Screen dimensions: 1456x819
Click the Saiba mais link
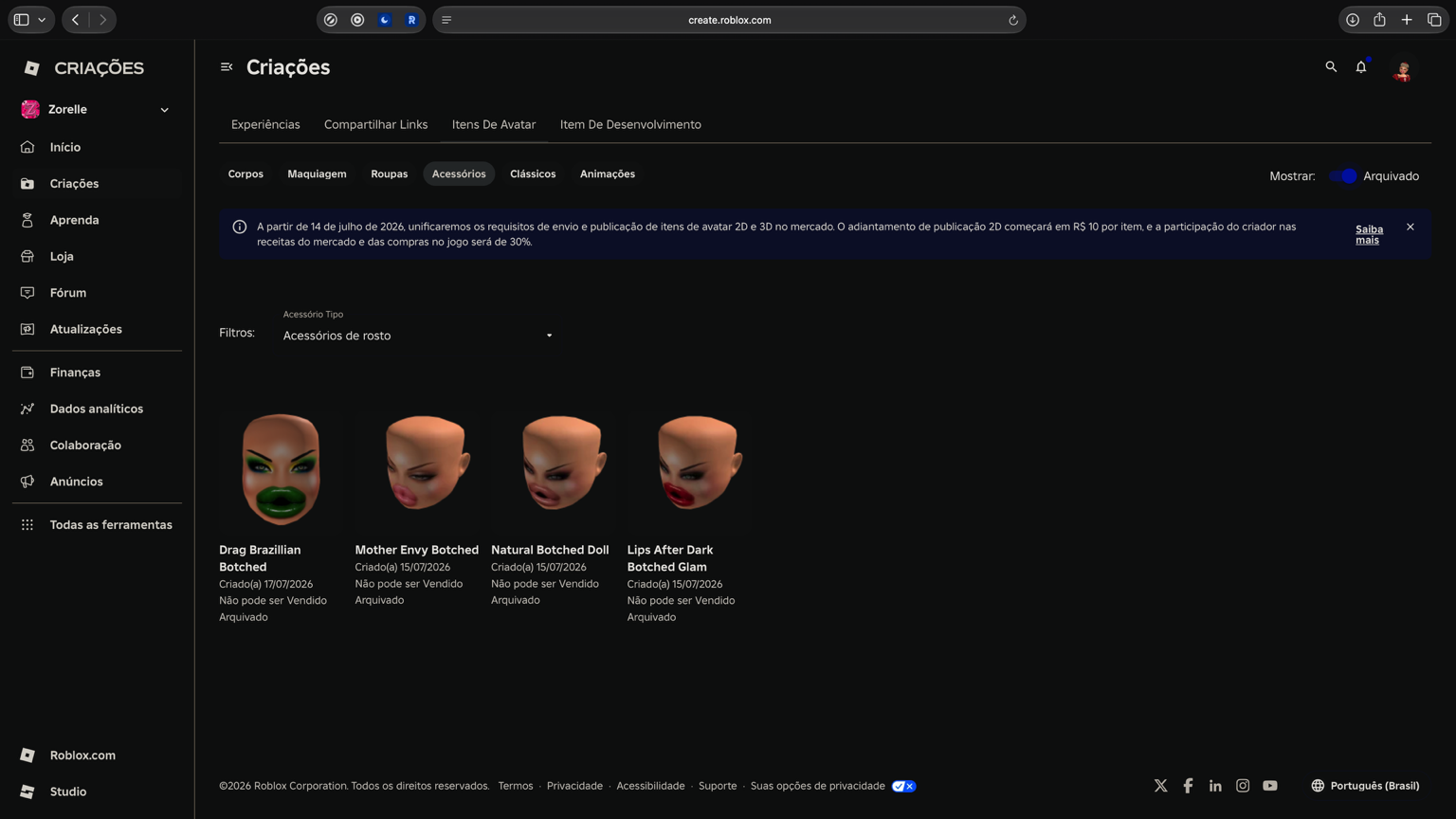tap(1369, 235)
